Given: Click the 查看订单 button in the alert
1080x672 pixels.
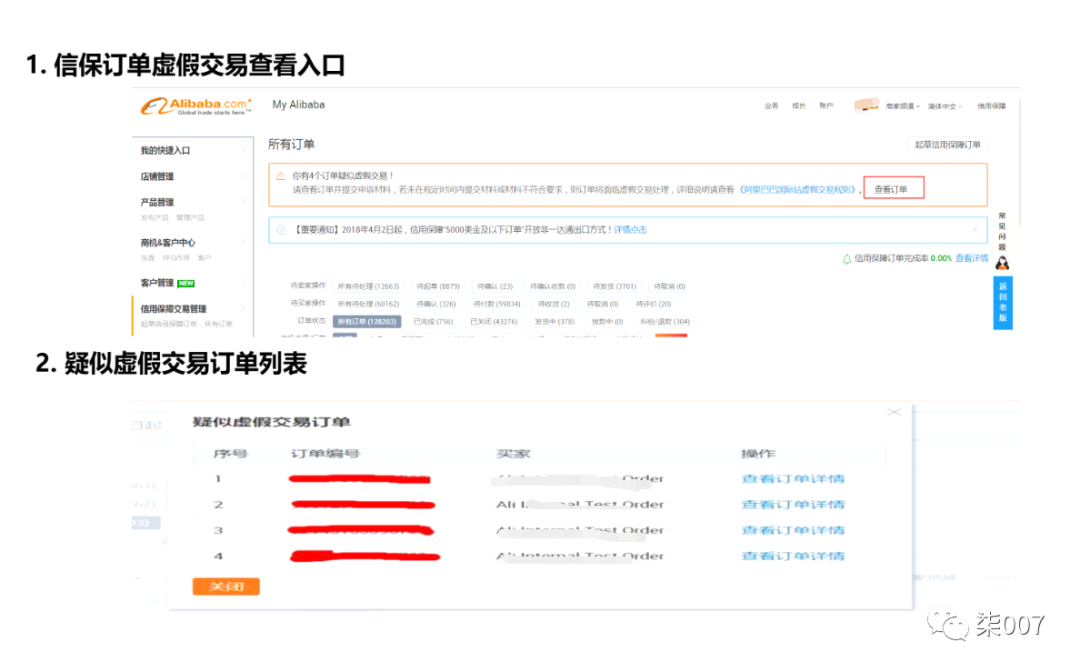Looking at the screenshot, I should pos(893,187).
